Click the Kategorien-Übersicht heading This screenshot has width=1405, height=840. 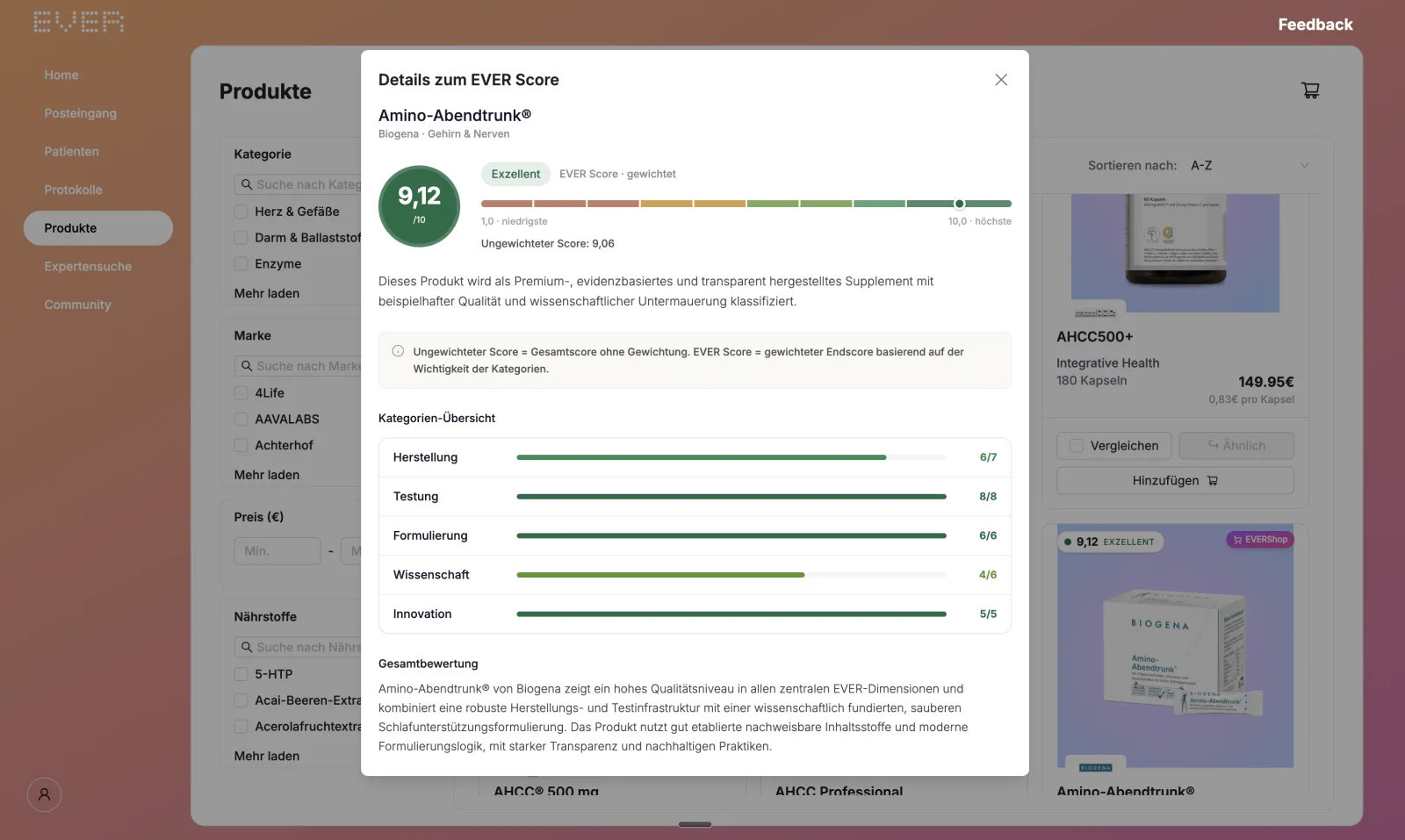[x=436, y=419]
